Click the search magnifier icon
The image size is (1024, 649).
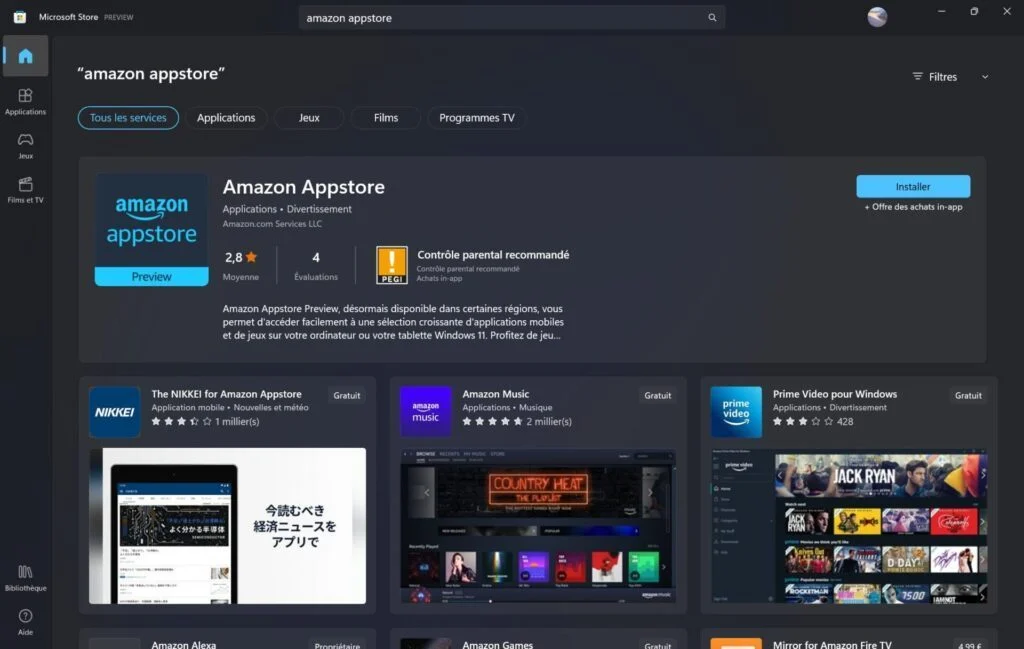point(712,18)
